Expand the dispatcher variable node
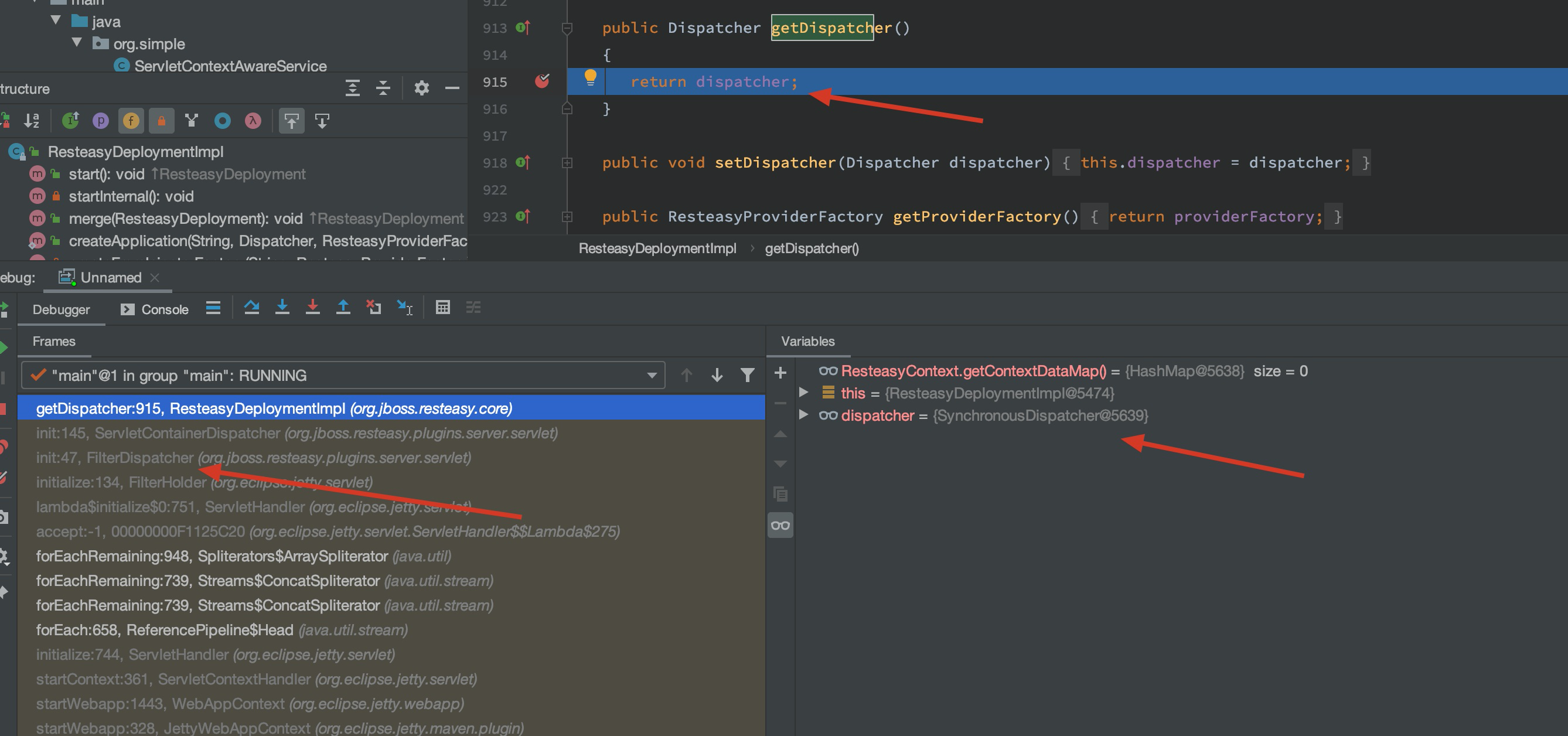 (803, 415)
